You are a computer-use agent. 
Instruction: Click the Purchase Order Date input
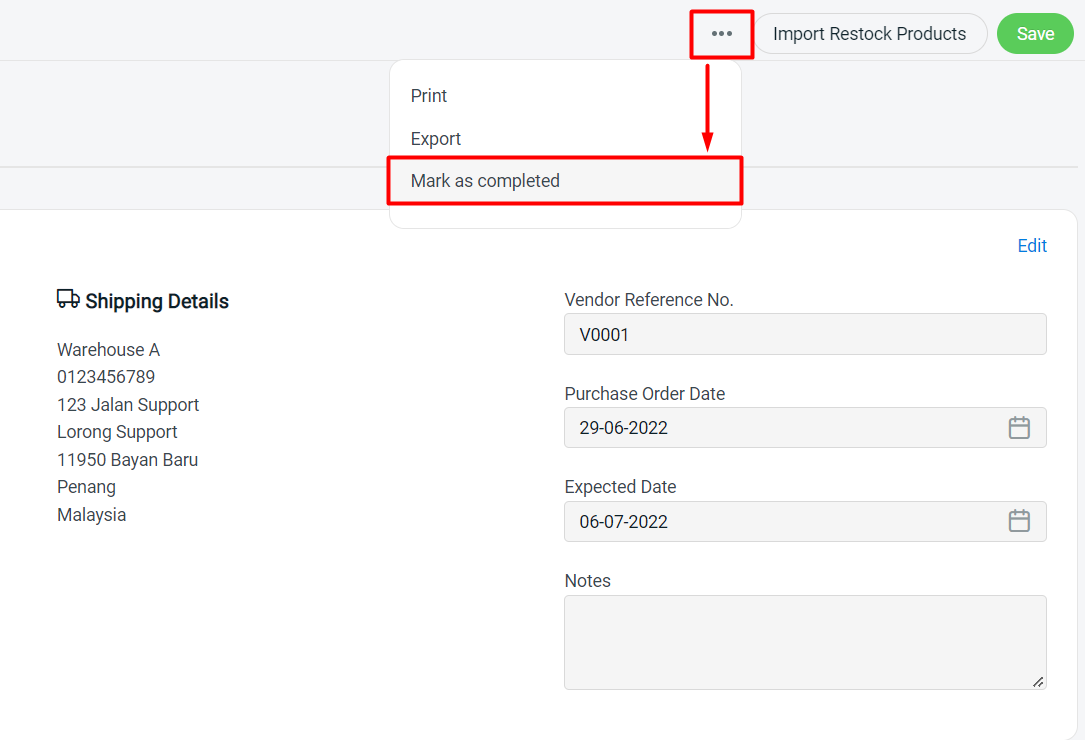780,427
